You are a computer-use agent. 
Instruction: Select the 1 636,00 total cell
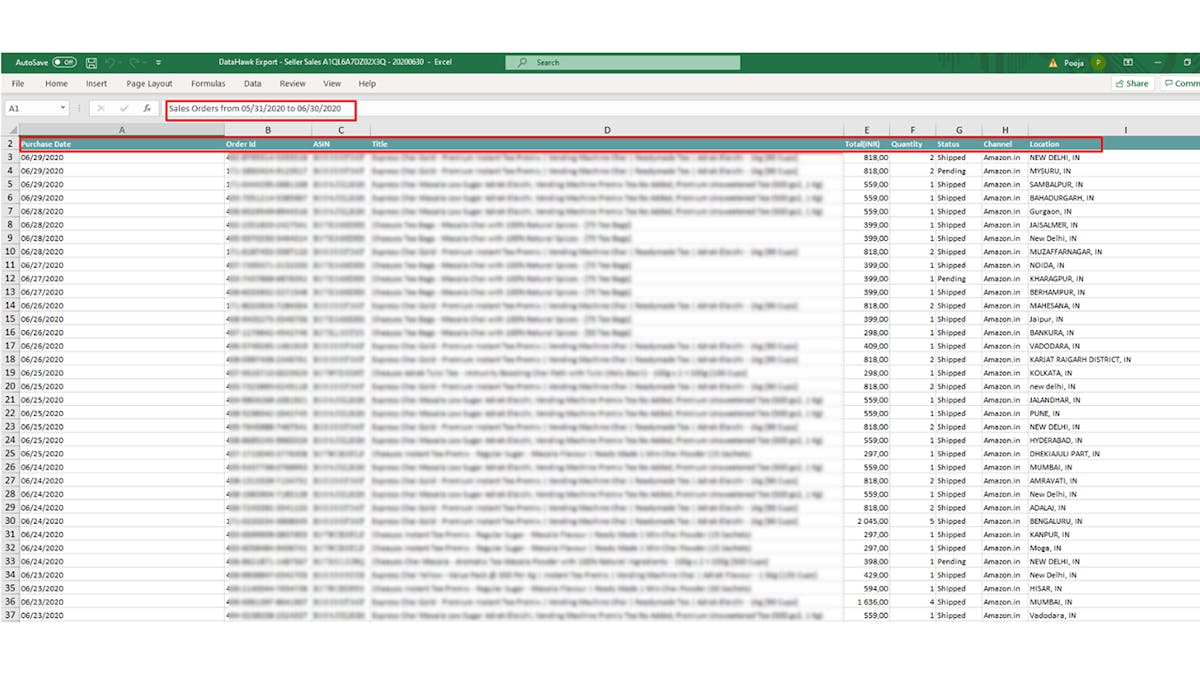click(x=867, y=602)
